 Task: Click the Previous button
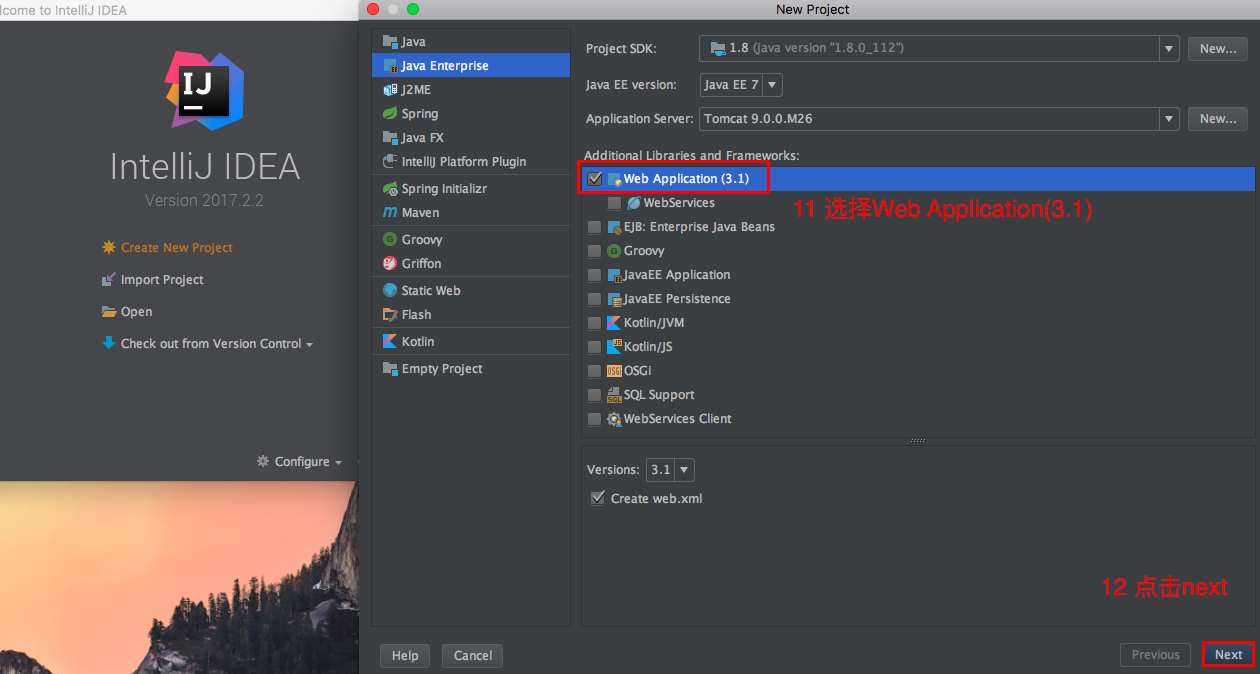pyautogui.click(x=1155, y=655)
